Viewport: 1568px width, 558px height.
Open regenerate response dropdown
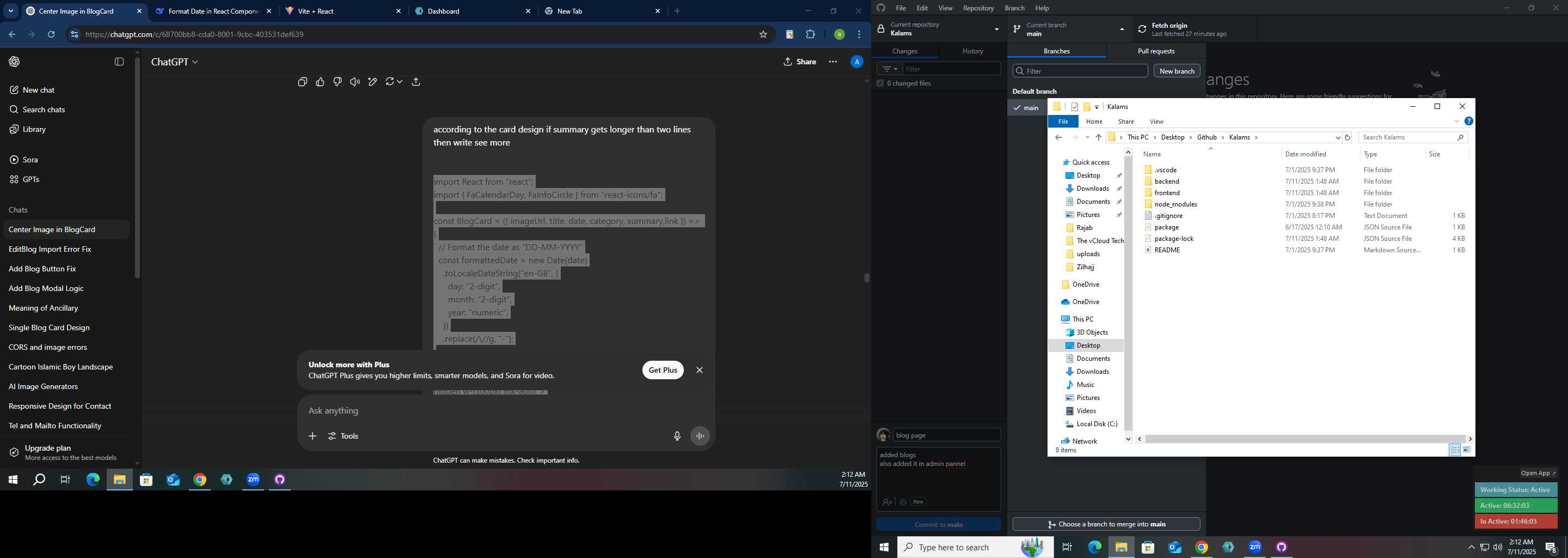click(394, 82)
